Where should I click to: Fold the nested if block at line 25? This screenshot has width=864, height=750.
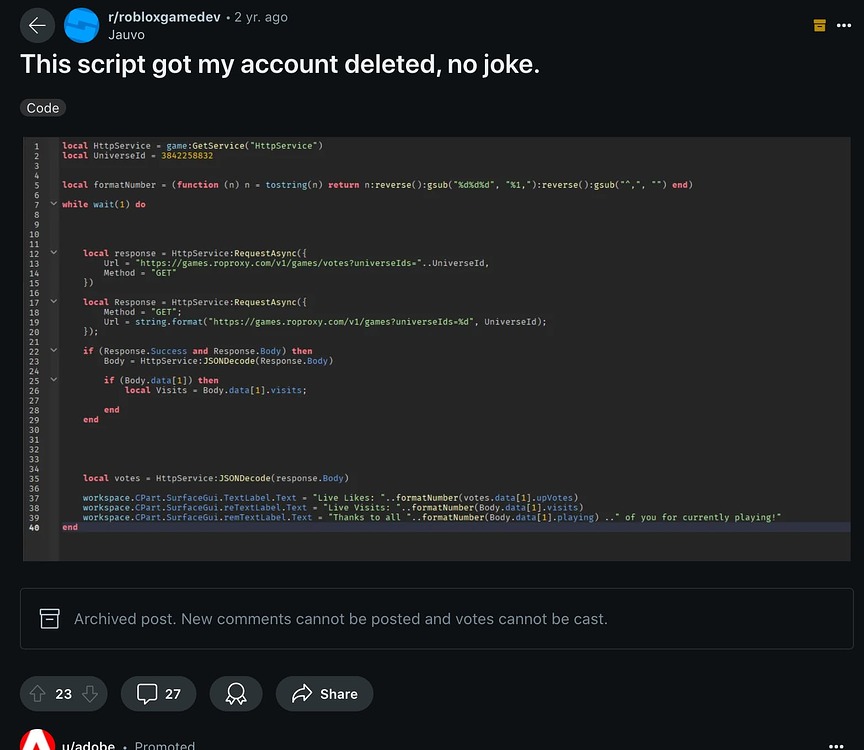(54, 380)
